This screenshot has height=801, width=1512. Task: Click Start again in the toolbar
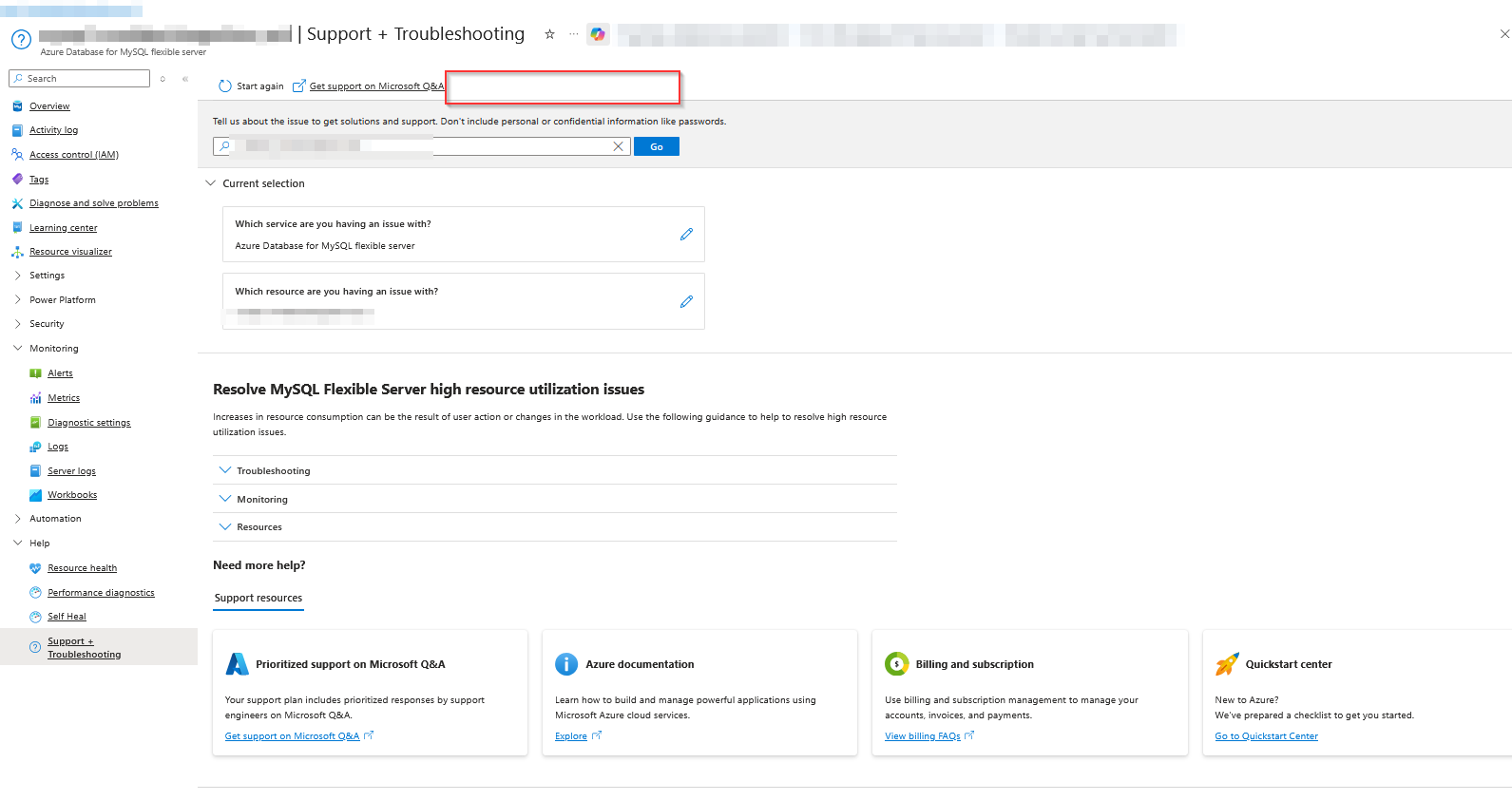[x=251, y=86]
